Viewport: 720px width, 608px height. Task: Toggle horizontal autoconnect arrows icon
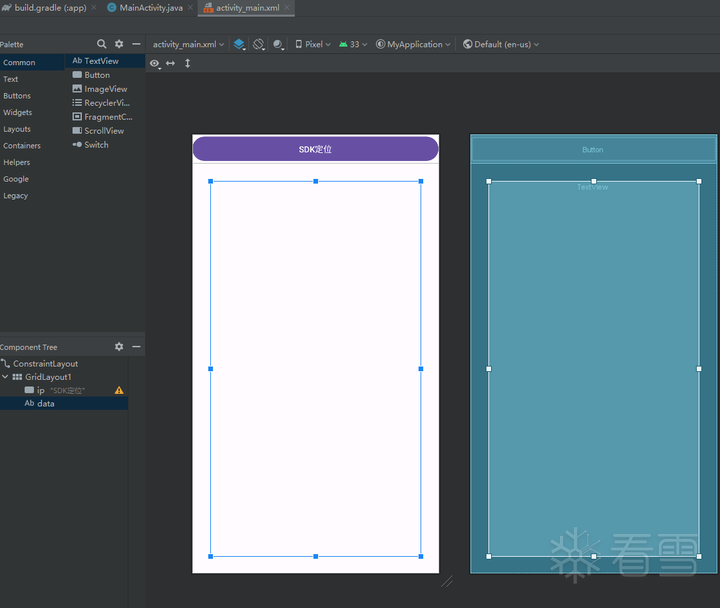pyautogui.click(x=171, y=63)
